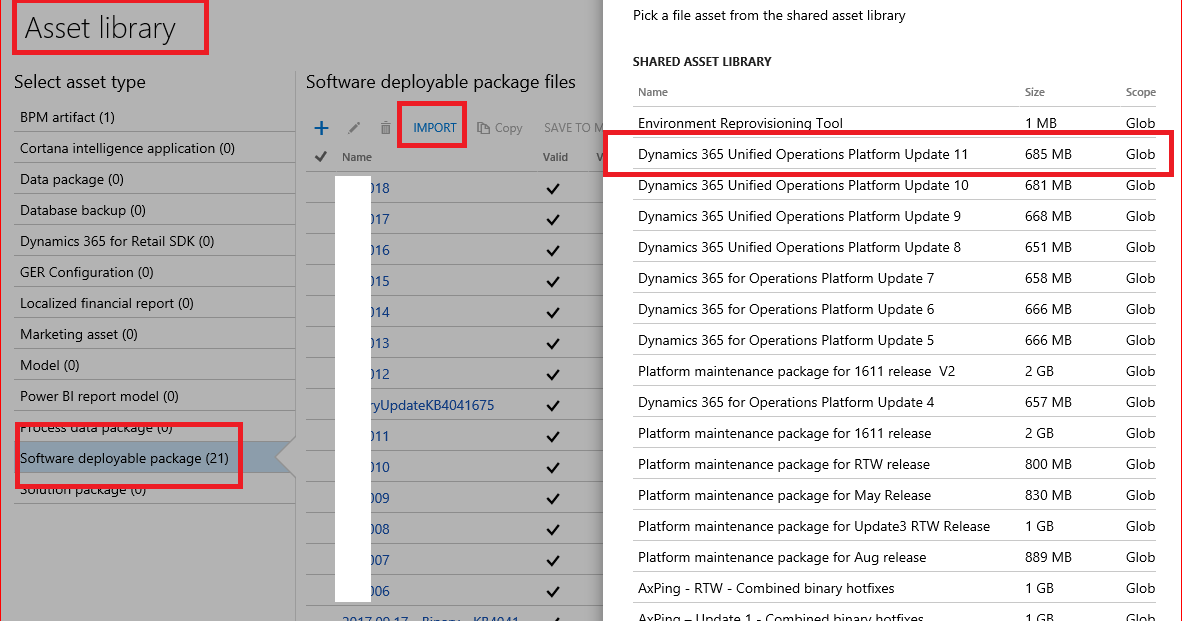The height and width of the screenshot is (621, 1182).
Task: Edit the selected package using the pencil icon
Action: [353, 127]
